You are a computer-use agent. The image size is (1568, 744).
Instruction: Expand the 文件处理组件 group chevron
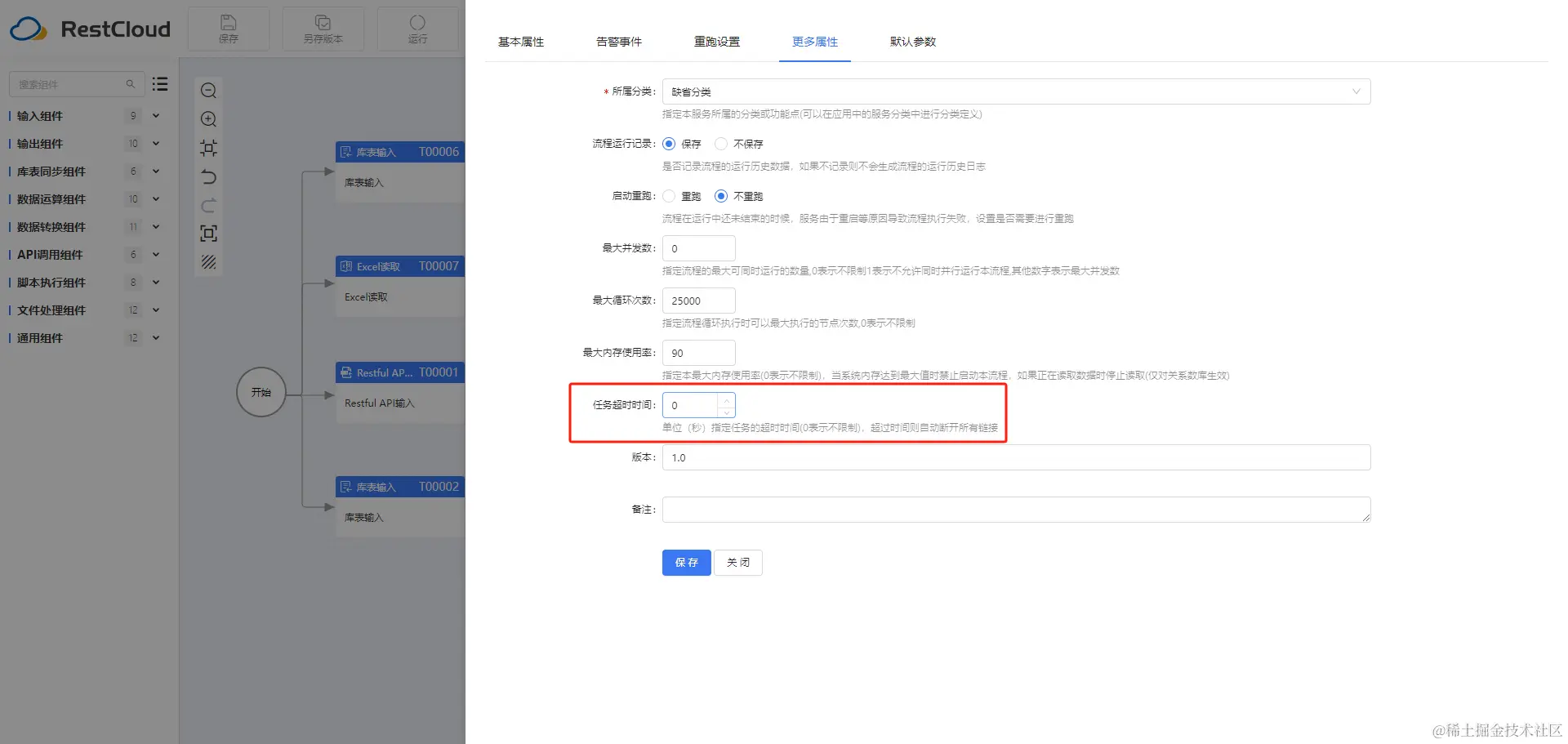156,310
